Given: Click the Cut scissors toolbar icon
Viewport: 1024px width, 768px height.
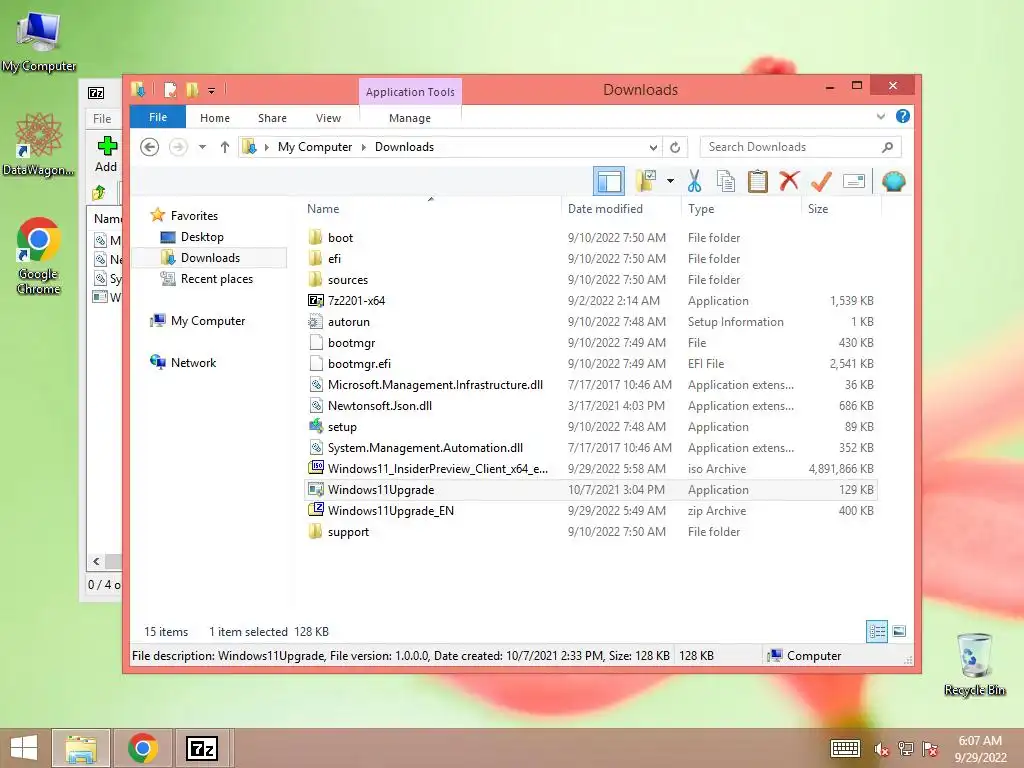Looking at the screenshot, I should [x=694, y=181].
